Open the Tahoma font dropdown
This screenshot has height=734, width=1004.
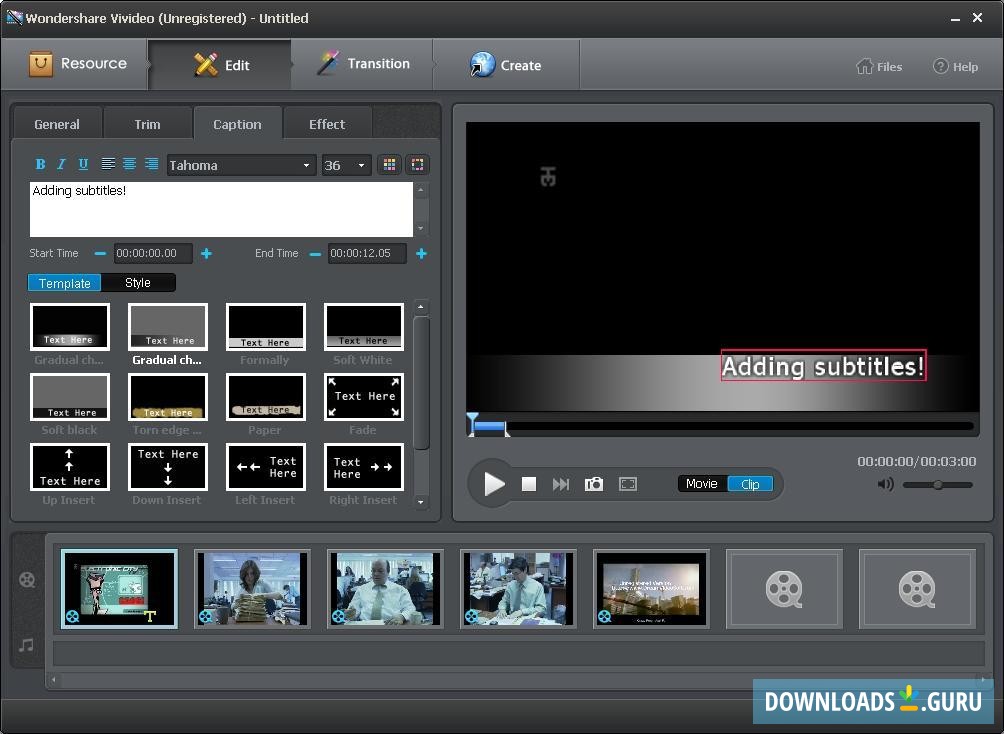point(240,164)
